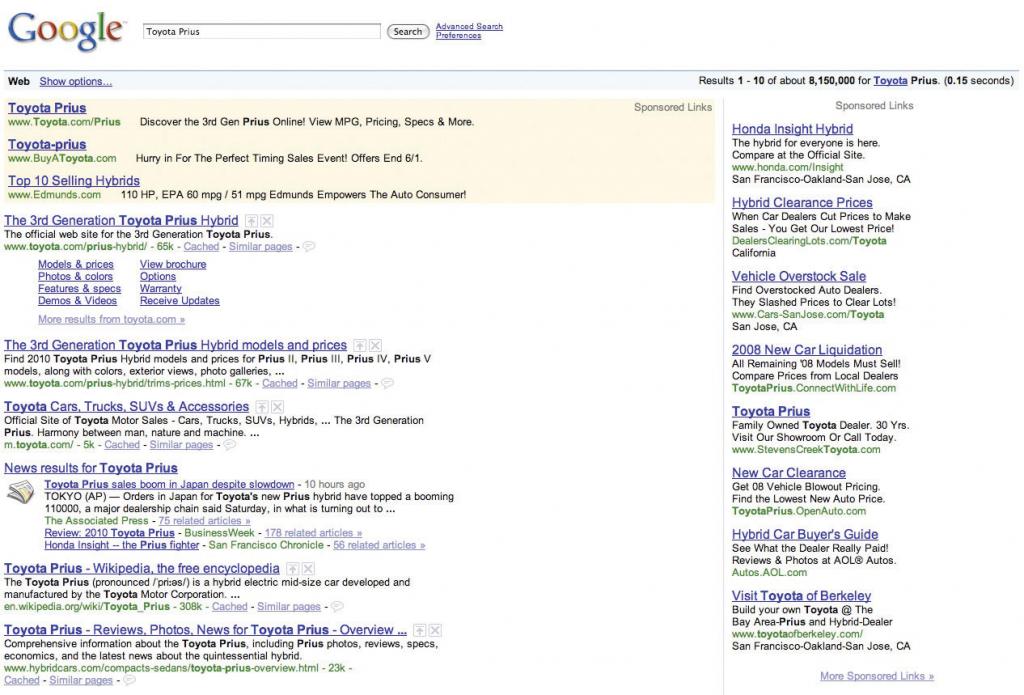Expand Show options panel
1024x695 pixels.
(x=75, y=81)
